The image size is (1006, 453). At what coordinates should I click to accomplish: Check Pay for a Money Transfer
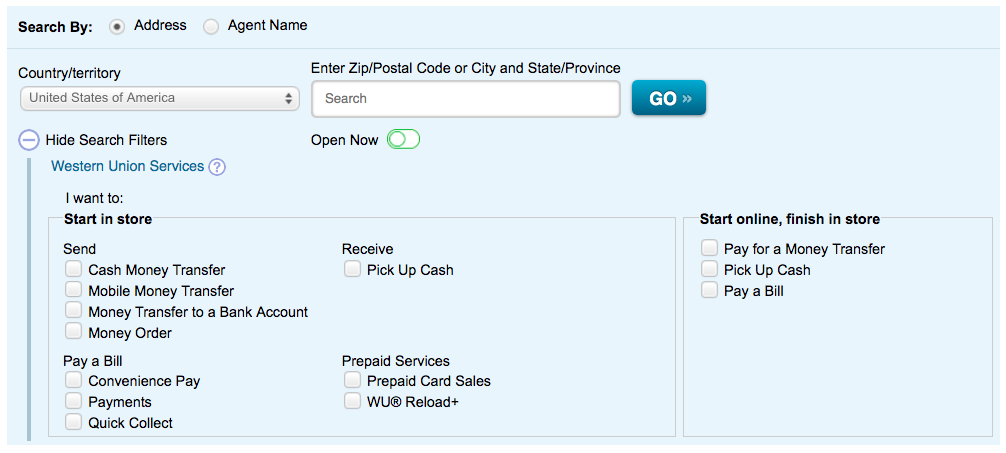point(709,248)
